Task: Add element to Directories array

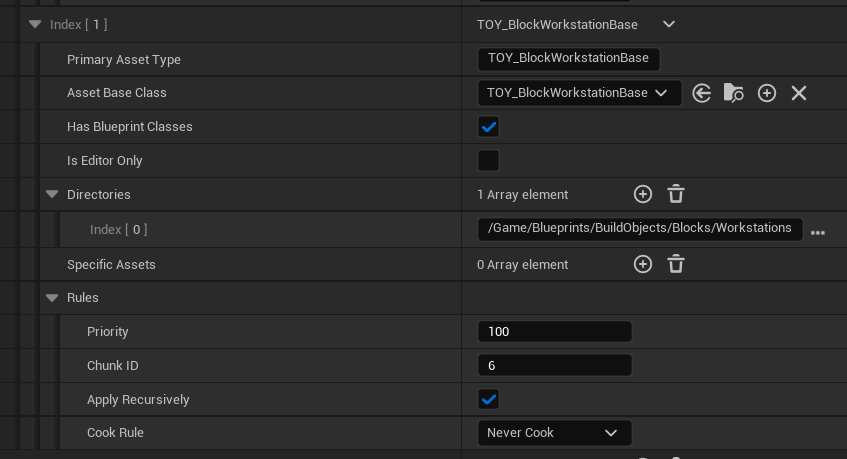Action: (643, 194)
